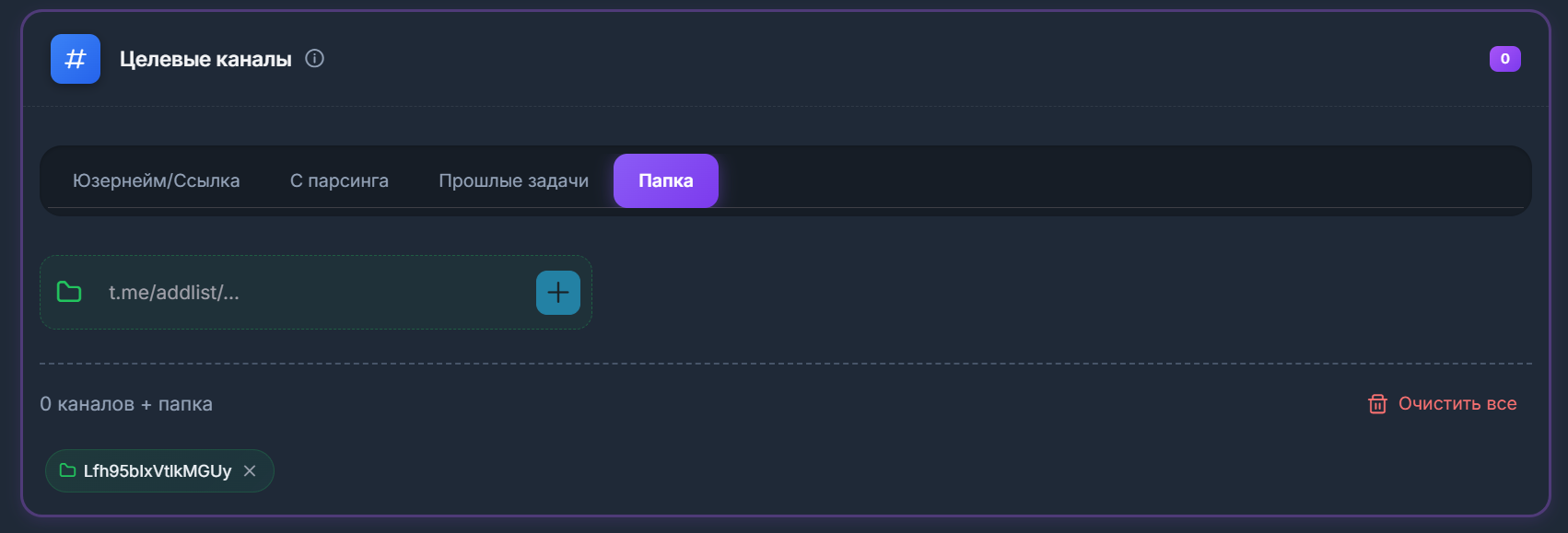Focus the t.me/addlist/... input field
This screenshot has width=1568, height=533.
(313, 293)
